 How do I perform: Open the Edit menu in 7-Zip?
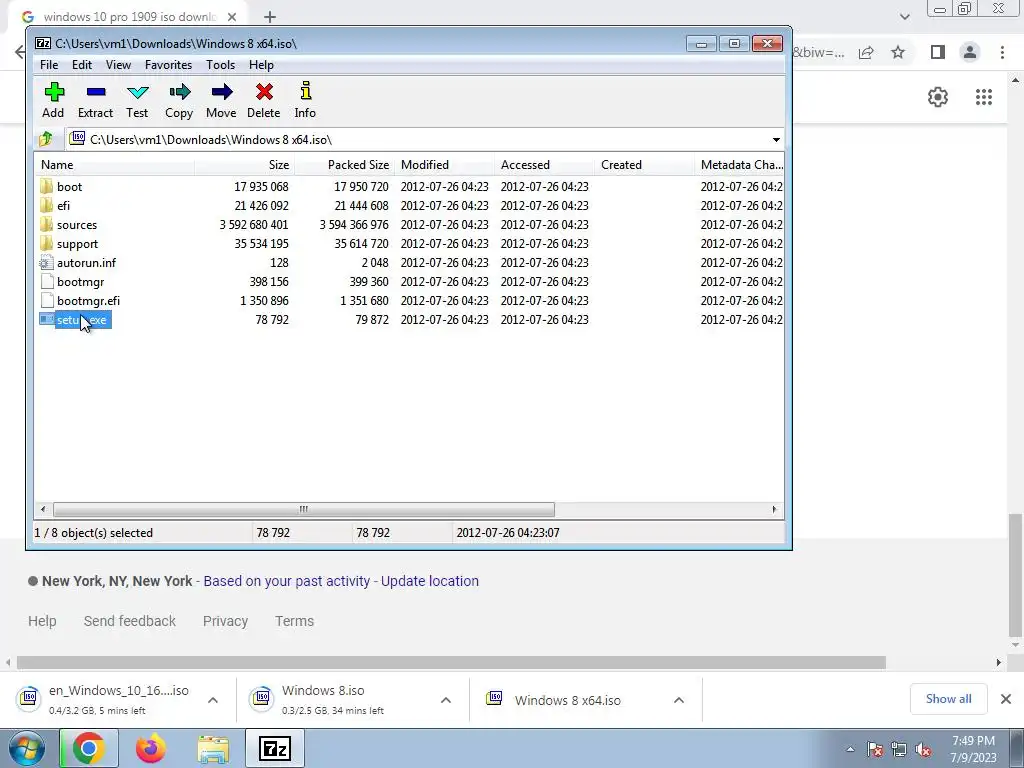point(82,65)
